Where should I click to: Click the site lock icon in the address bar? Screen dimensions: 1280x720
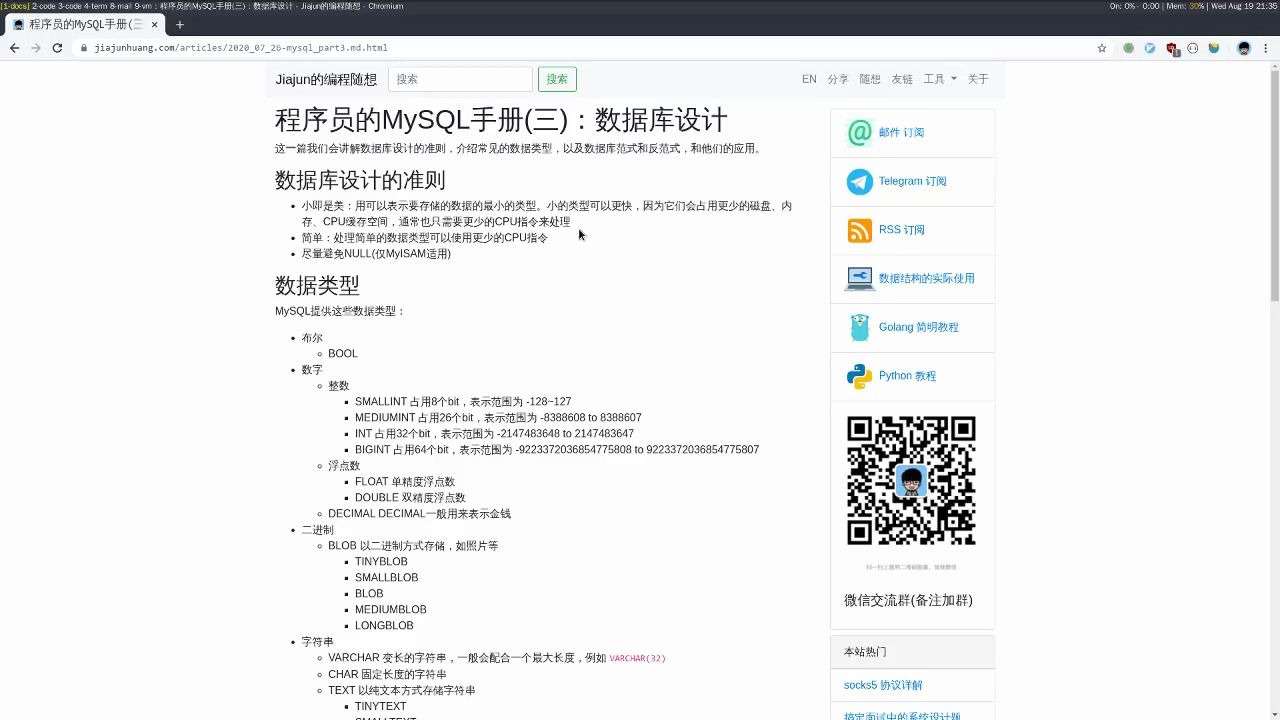(85, 48)
